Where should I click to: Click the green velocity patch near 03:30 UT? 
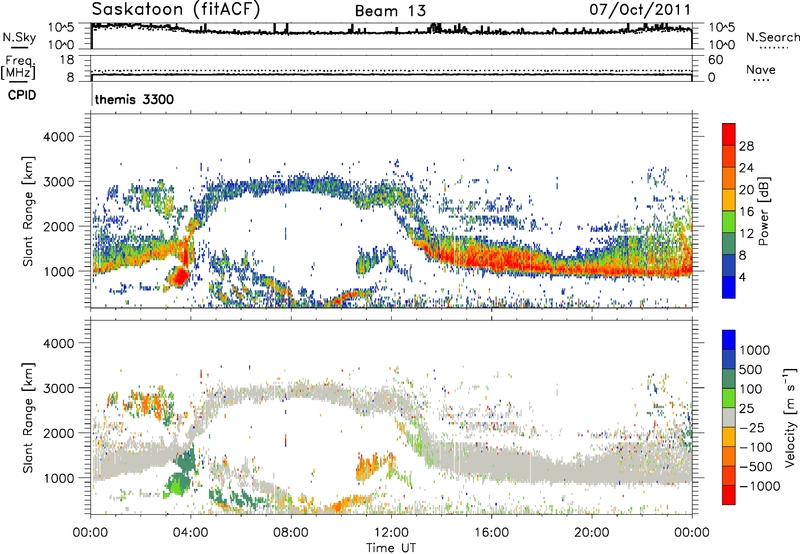[x=180, y=482]
